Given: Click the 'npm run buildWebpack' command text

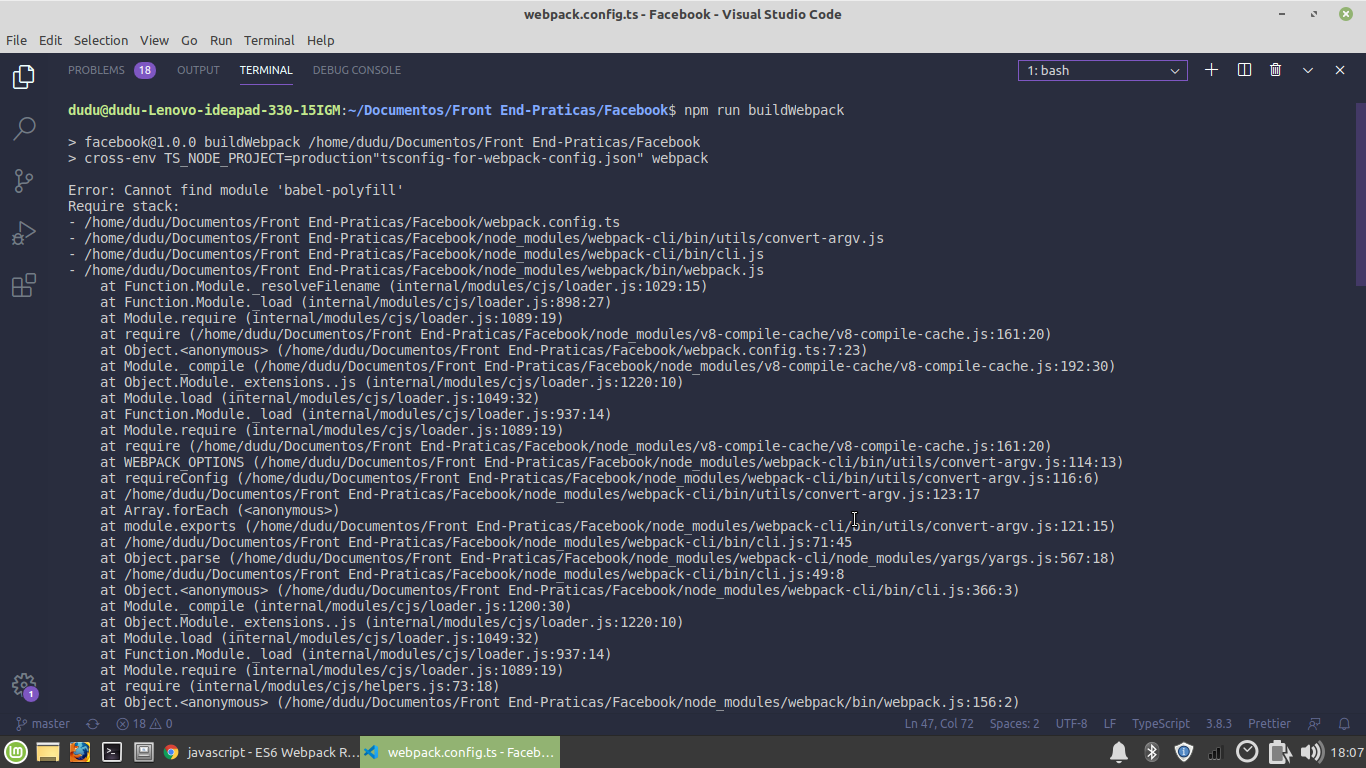Looking at the screenshot, I should pos(764,110).
